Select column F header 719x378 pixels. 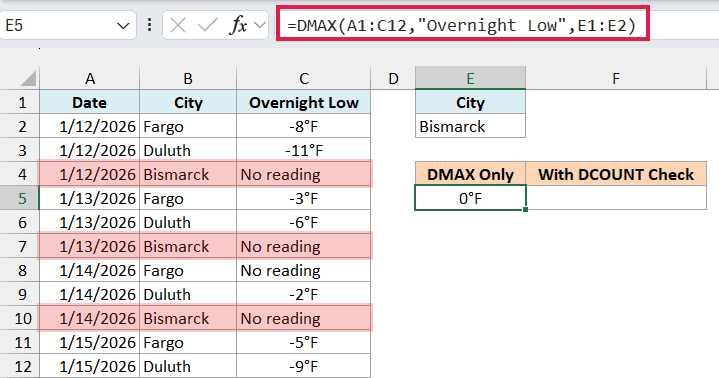(616, 78)
